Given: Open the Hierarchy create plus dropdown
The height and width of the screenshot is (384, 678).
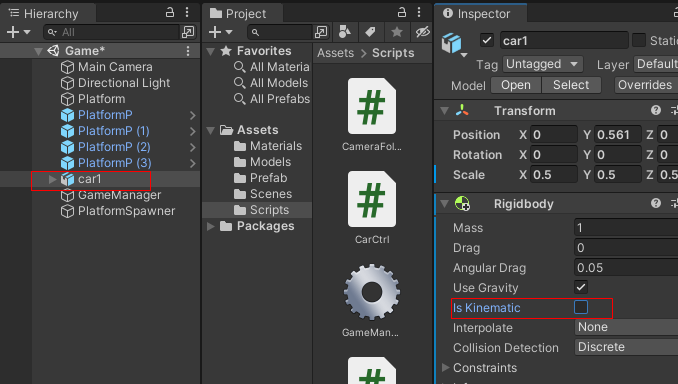Looking at the screenshot, I should pos(18,32).
